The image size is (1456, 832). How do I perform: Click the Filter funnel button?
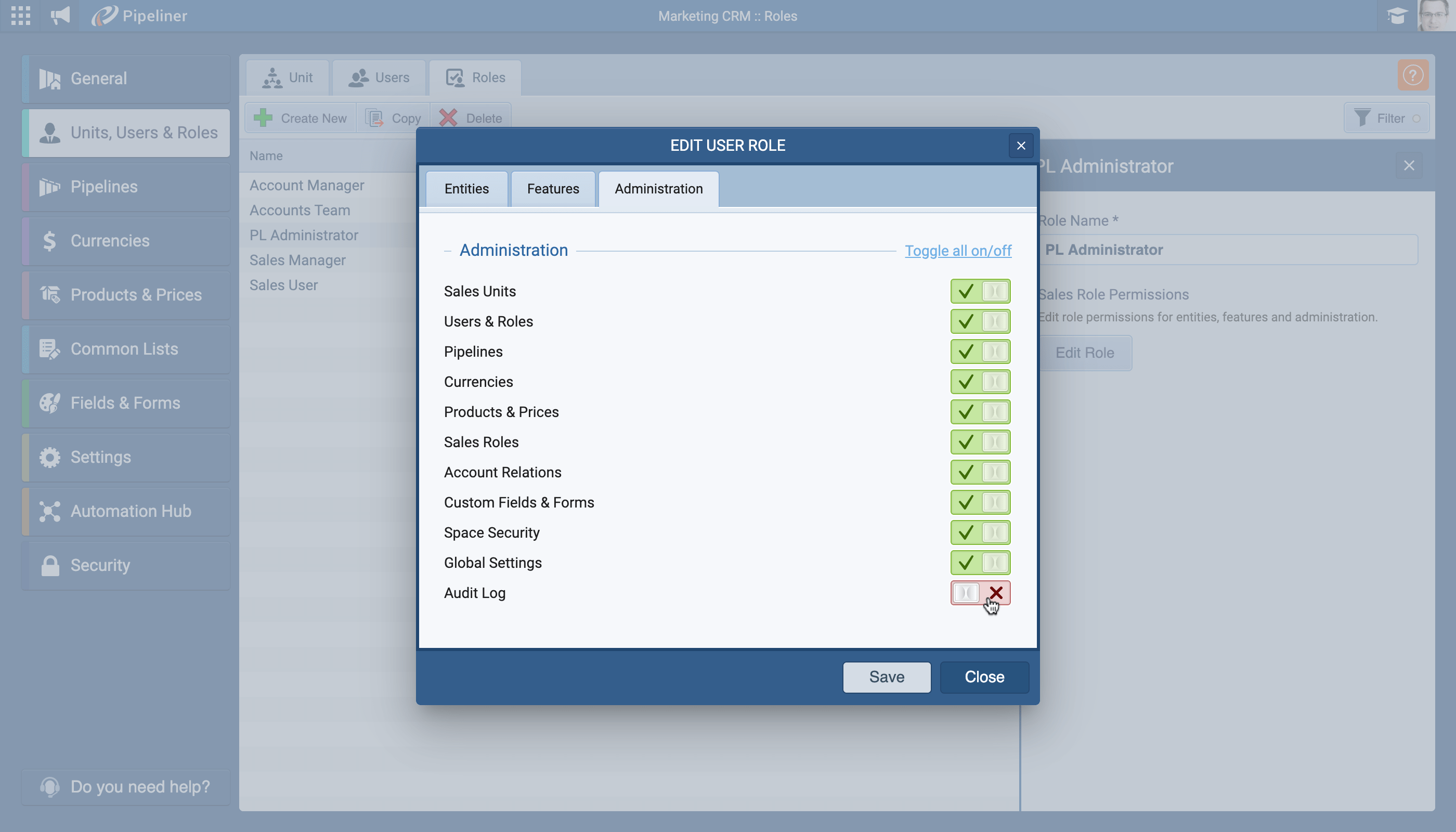point(1386,118)
